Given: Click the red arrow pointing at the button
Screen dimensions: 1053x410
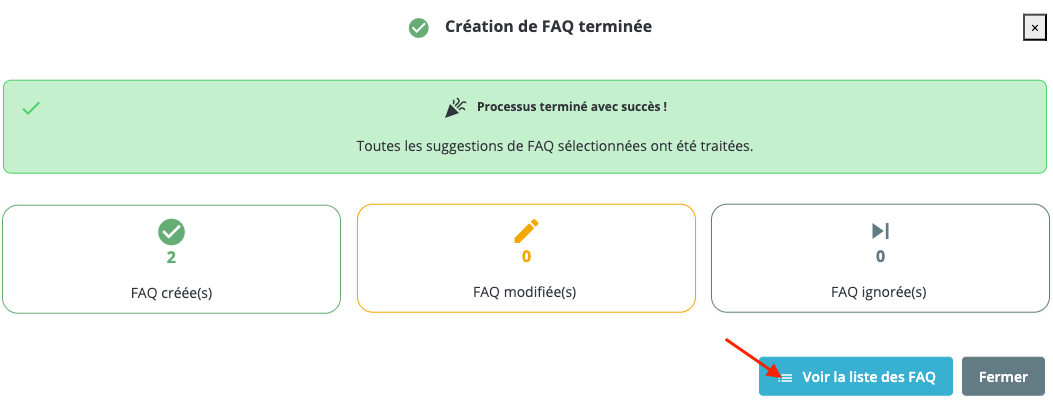Looking at the screenshot, I should 747,358.
